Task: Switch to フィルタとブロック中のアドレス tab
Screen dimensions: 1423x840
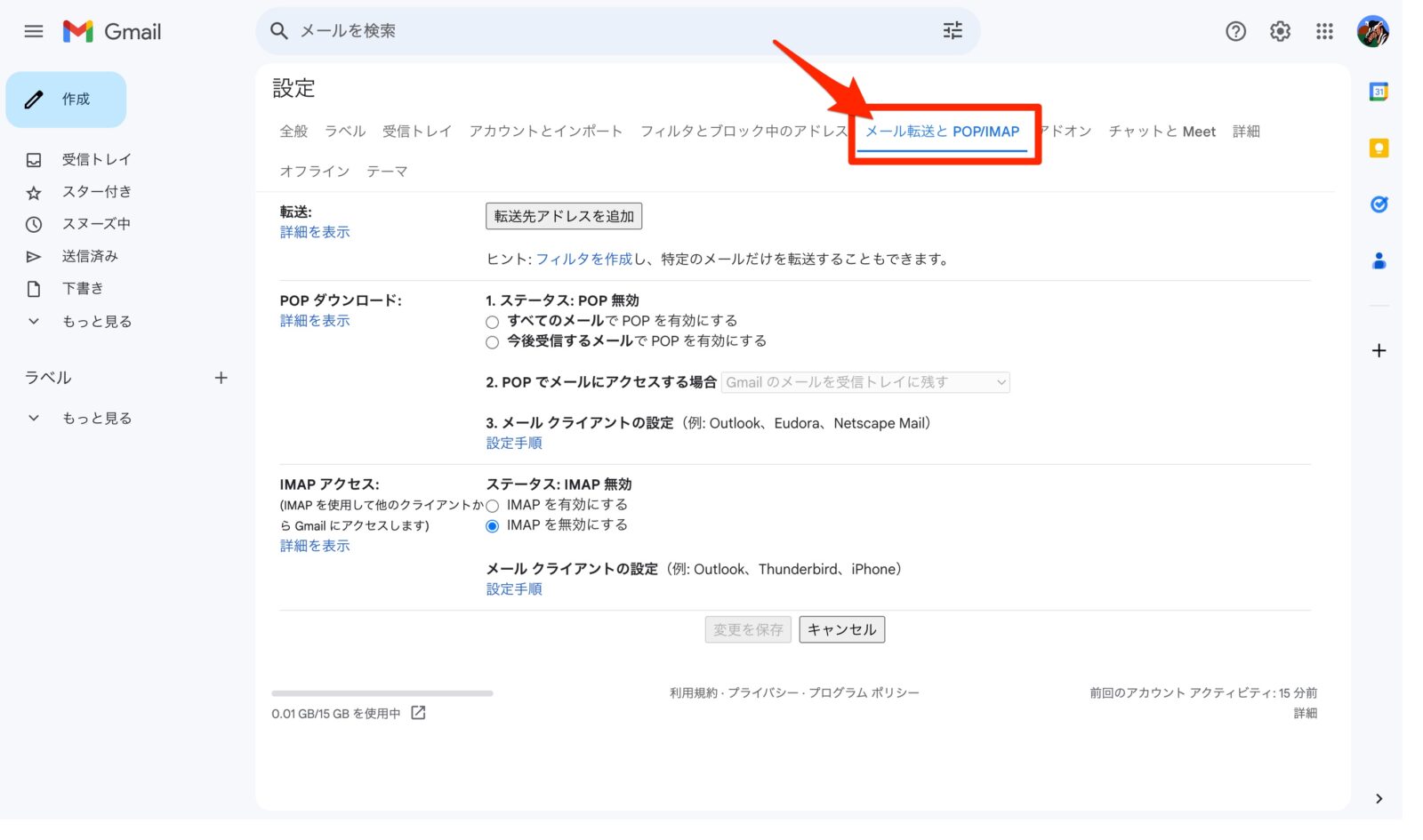Action: click(744, 132)
